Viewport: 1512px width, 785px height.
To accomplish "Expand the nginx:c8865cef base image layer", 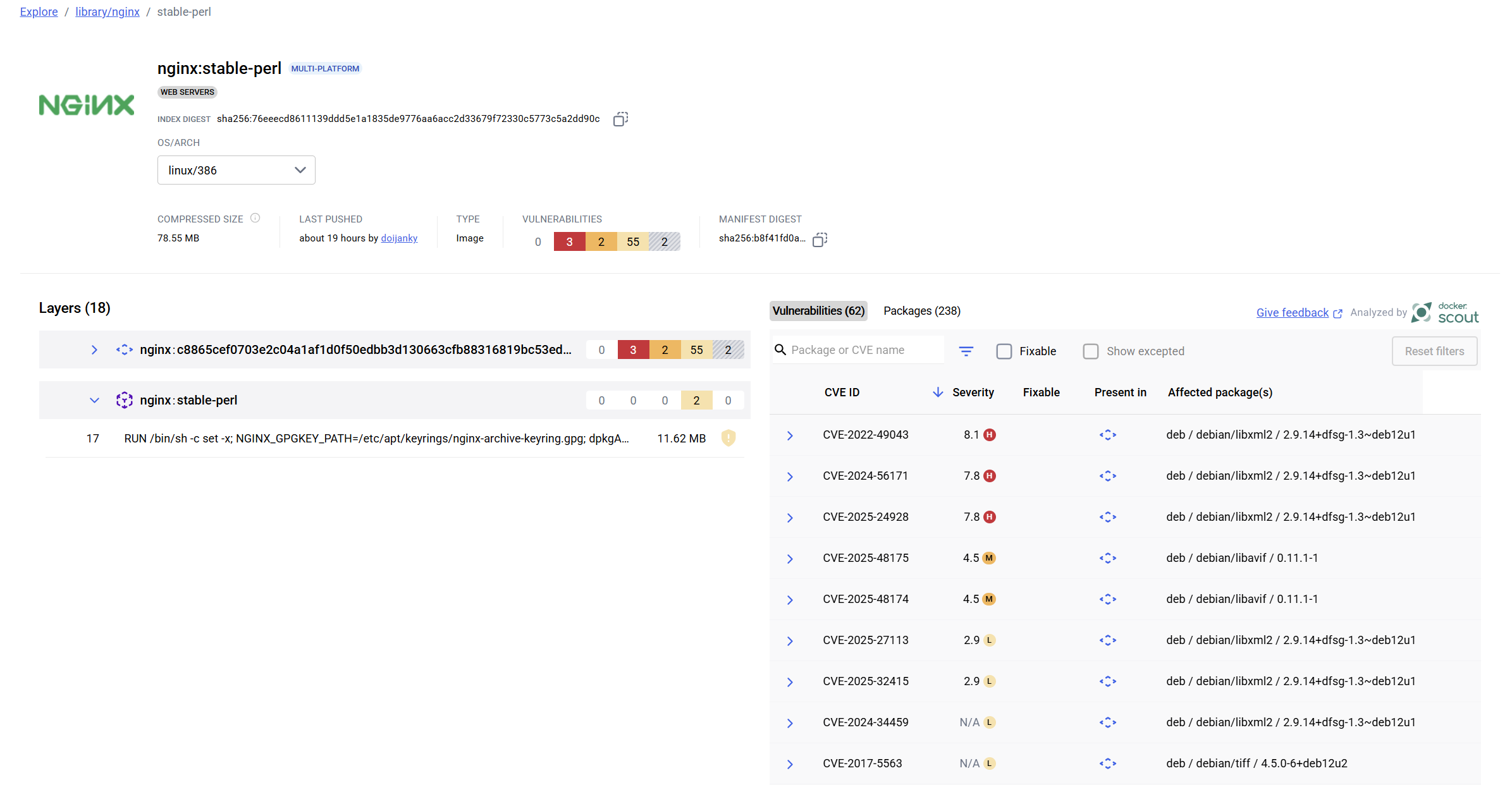I will tap(94, 350).
